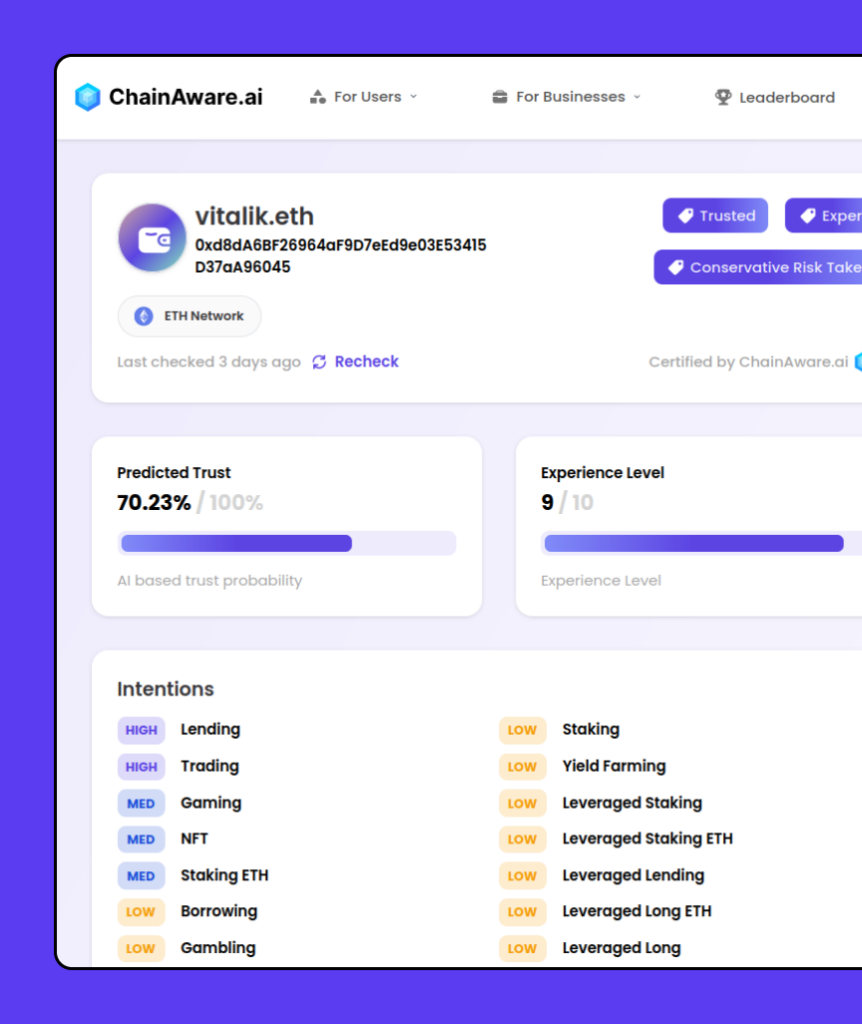Image resolution: width=862 pixels, height=1024 pixels.
Task: Click the For Users shapes icon
Action: pyautogui.click(x=318, y=97)
